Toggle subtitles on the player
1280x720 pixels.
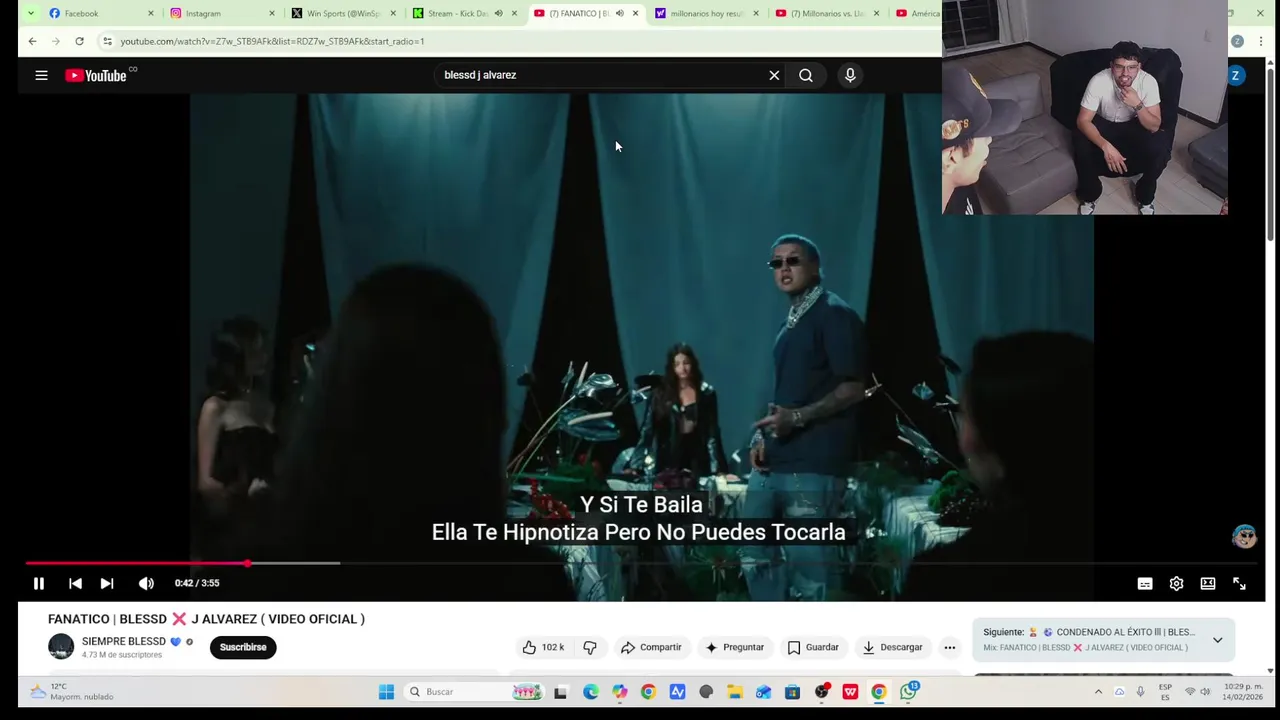(1145, 584)
